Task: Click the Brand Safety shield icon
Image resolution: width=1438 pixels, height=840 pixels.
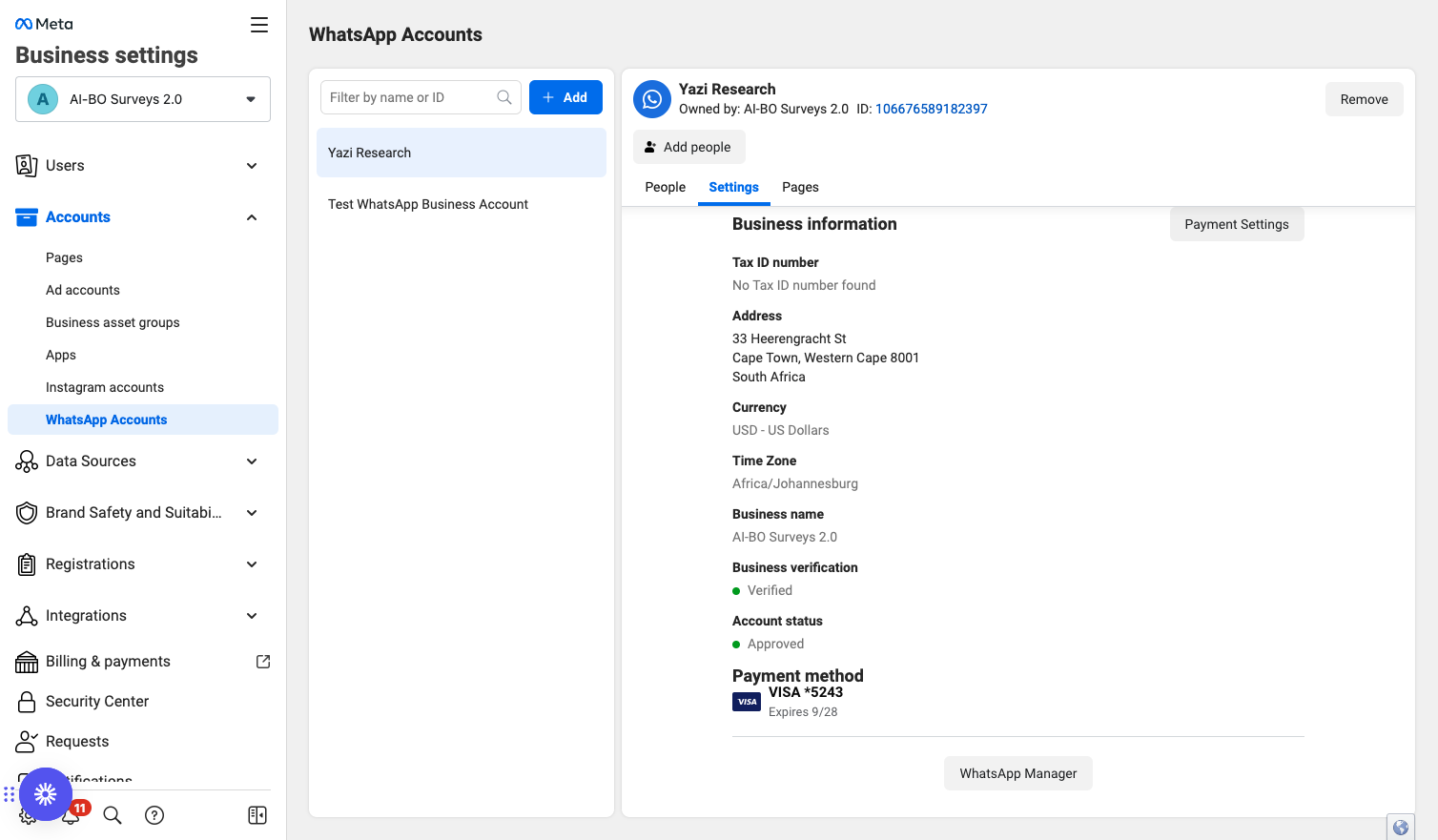Action: [27, 513]
